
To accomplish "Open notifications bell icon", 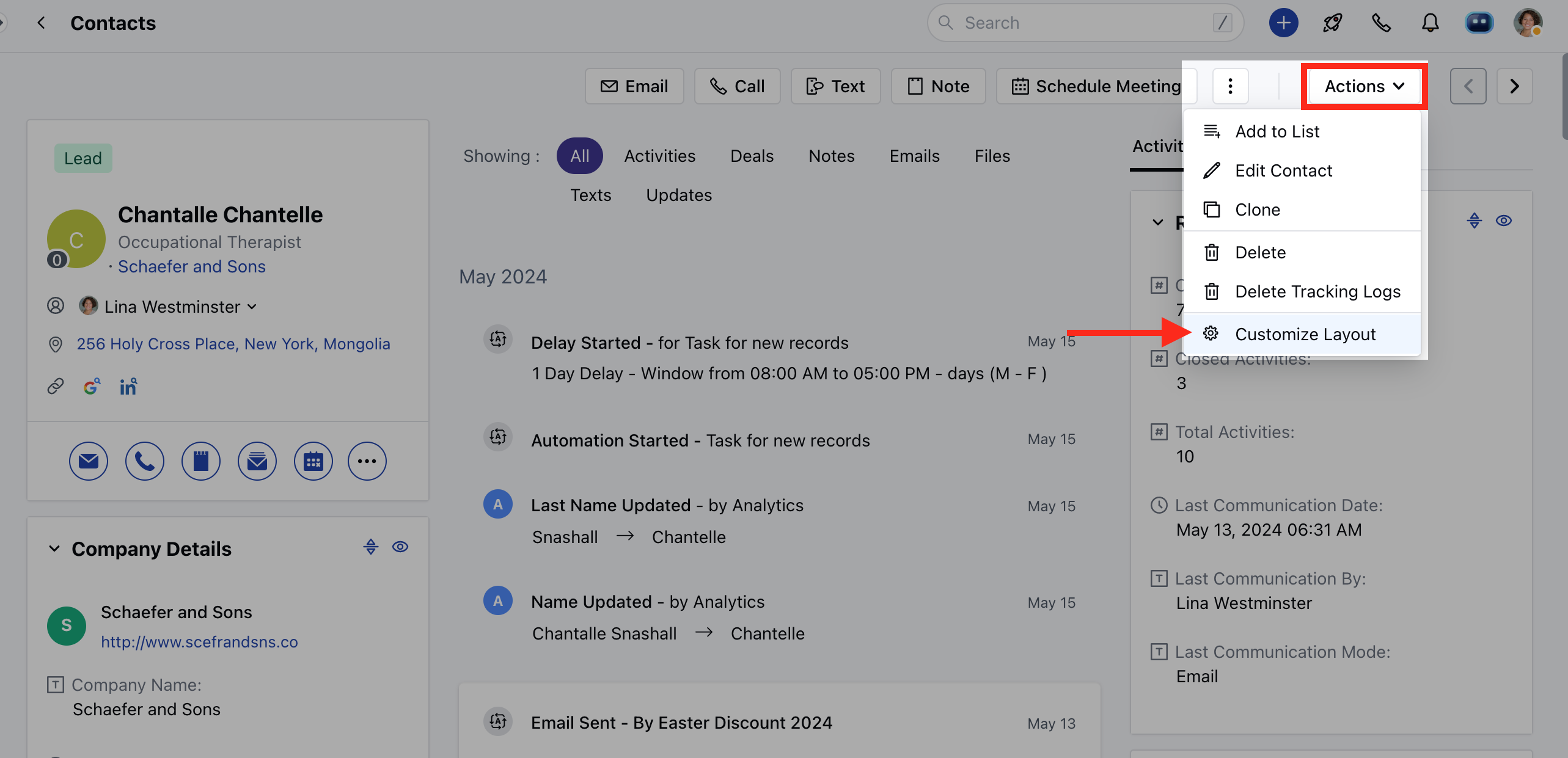I will [x=1430, y=23].
